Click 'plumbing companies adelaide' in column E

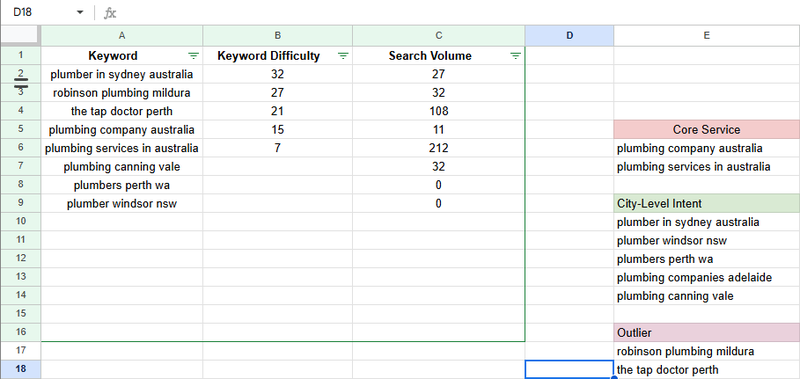(707, 277)
